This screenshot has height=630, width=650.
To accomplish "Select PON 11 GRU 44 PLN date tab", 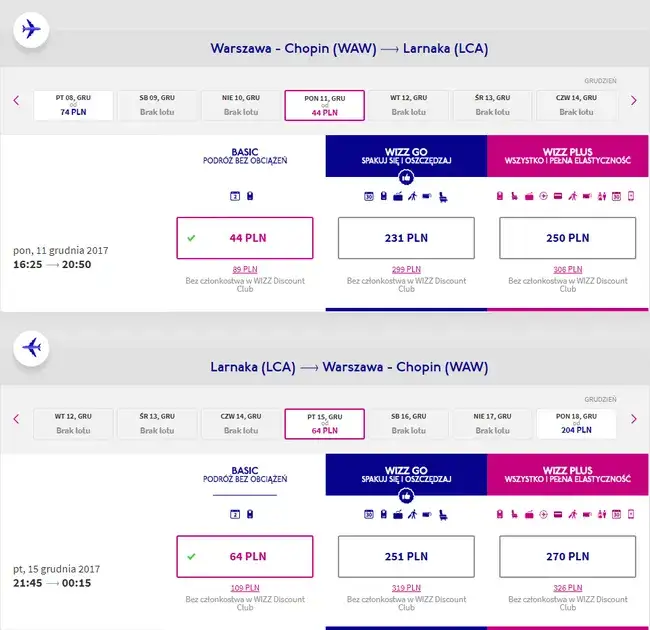I will 324,105.
